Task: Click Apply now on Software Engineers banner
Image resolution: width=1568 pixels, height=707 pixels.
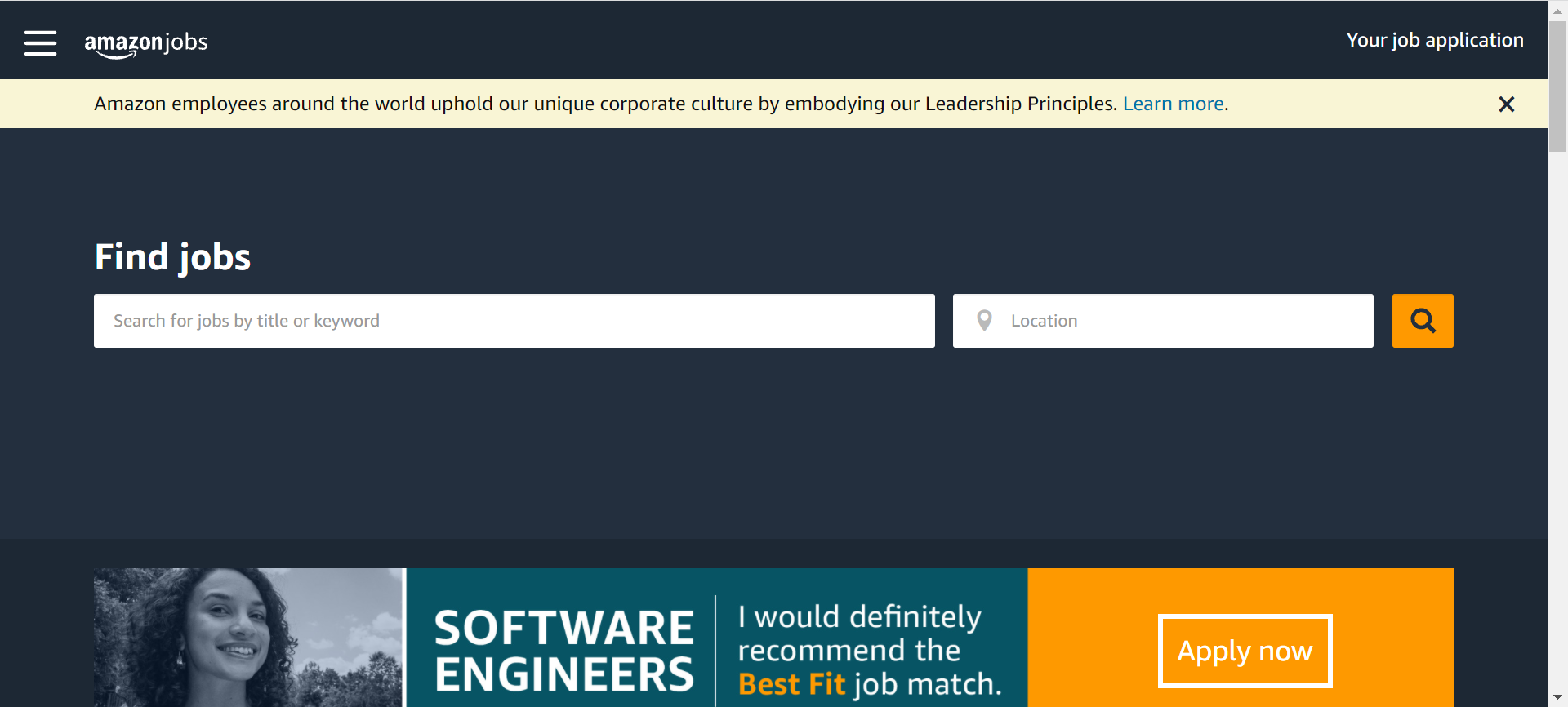Action: pyautogui.click(x=1245, y=651)
